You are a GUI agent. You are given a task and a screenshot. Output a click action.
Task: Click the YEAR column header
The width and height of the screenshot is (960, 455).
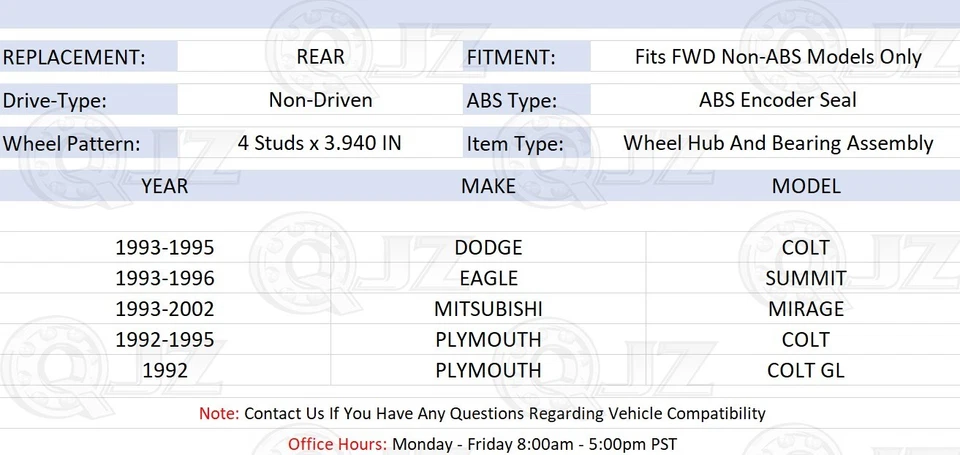click(164, 186)
